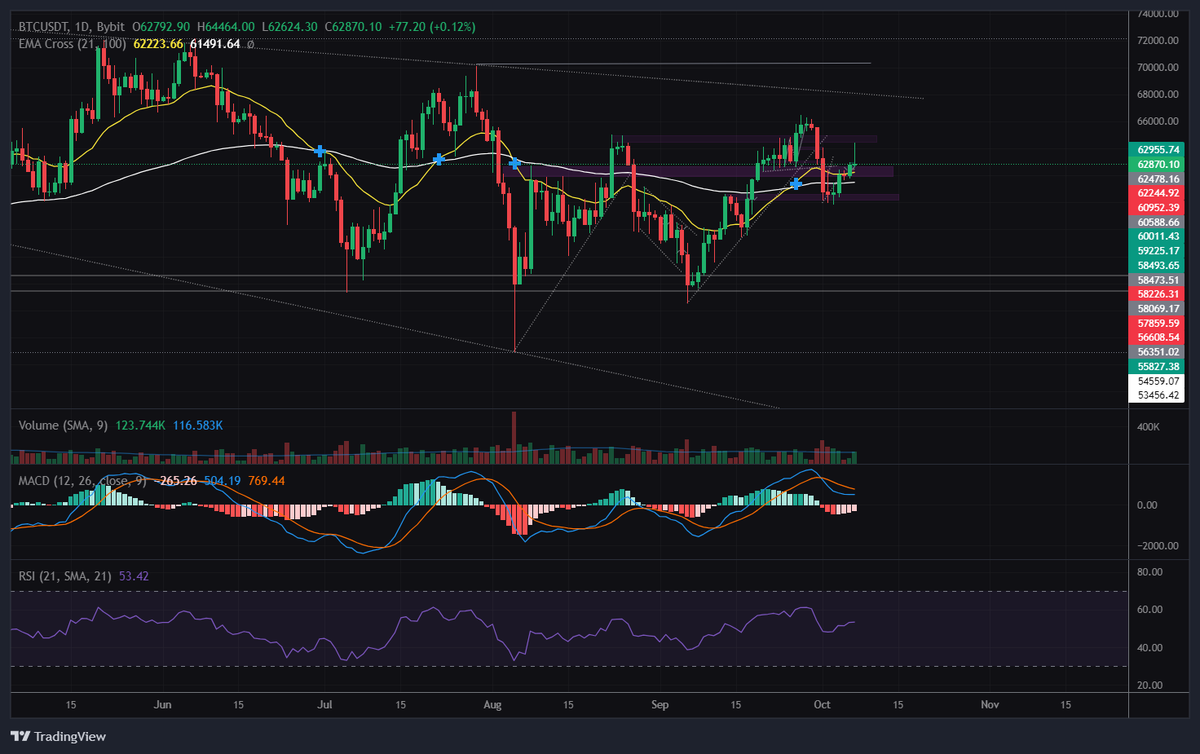Click the EMA cross marker in early August
Screen dimensions: 1200x754
tap(515, 163)
